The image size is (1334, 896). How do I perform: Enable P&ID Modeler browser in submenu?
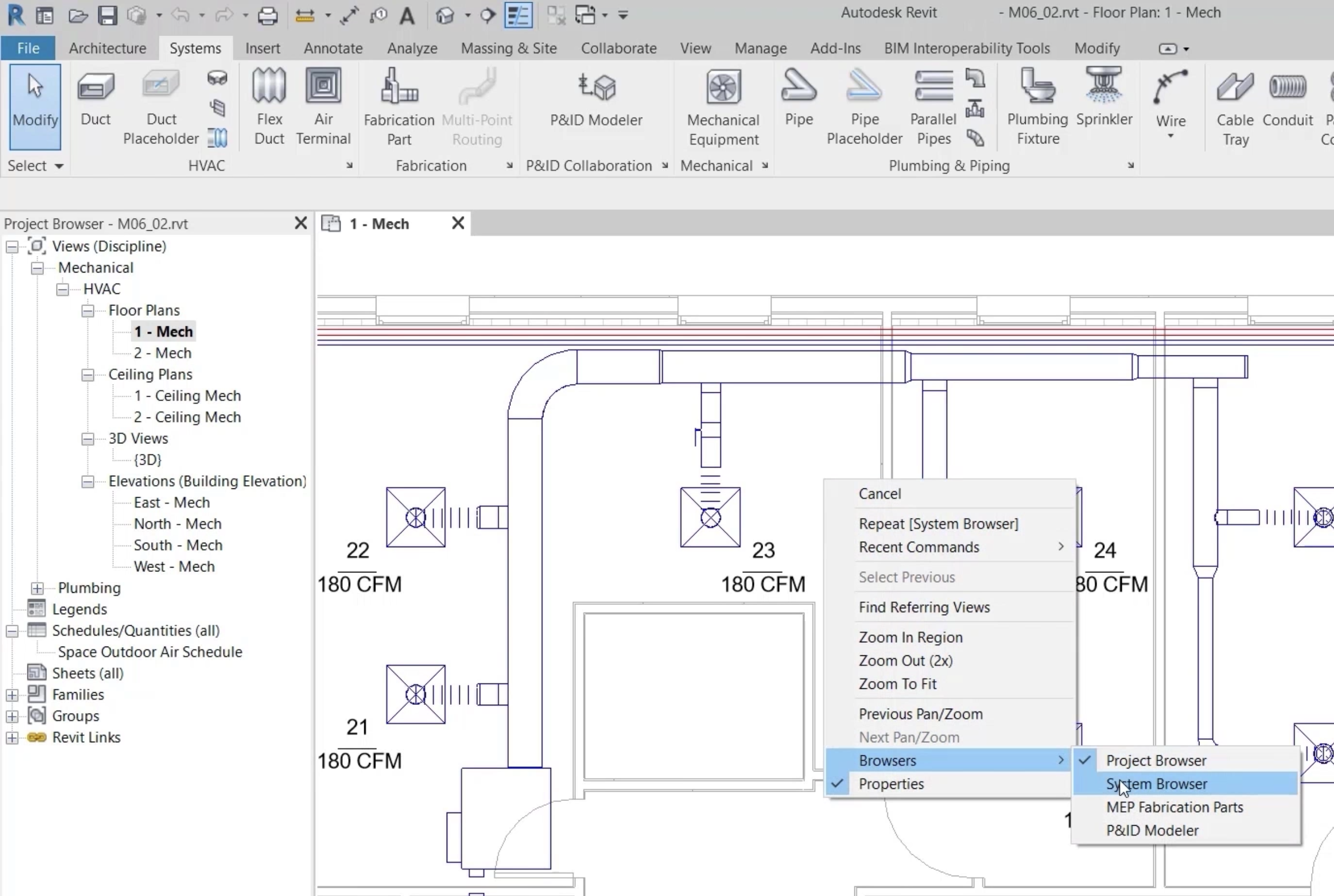(1186, 831)
